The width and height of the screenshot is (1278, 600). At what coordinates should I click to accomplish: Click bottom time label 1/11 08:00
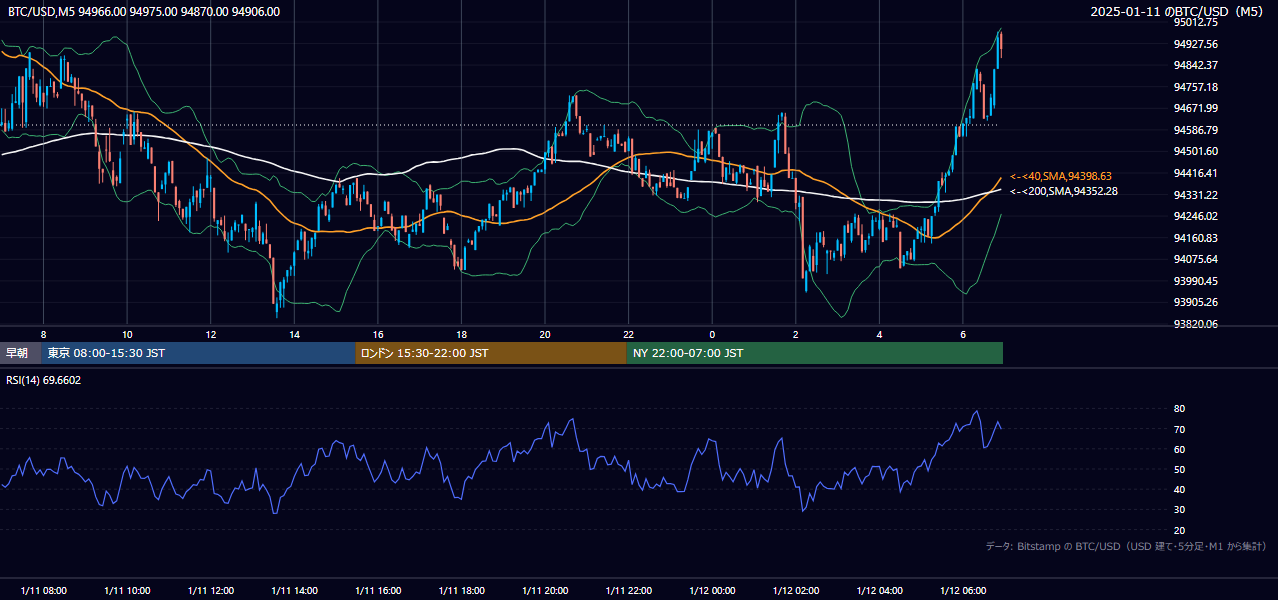(x=43, y=590)
